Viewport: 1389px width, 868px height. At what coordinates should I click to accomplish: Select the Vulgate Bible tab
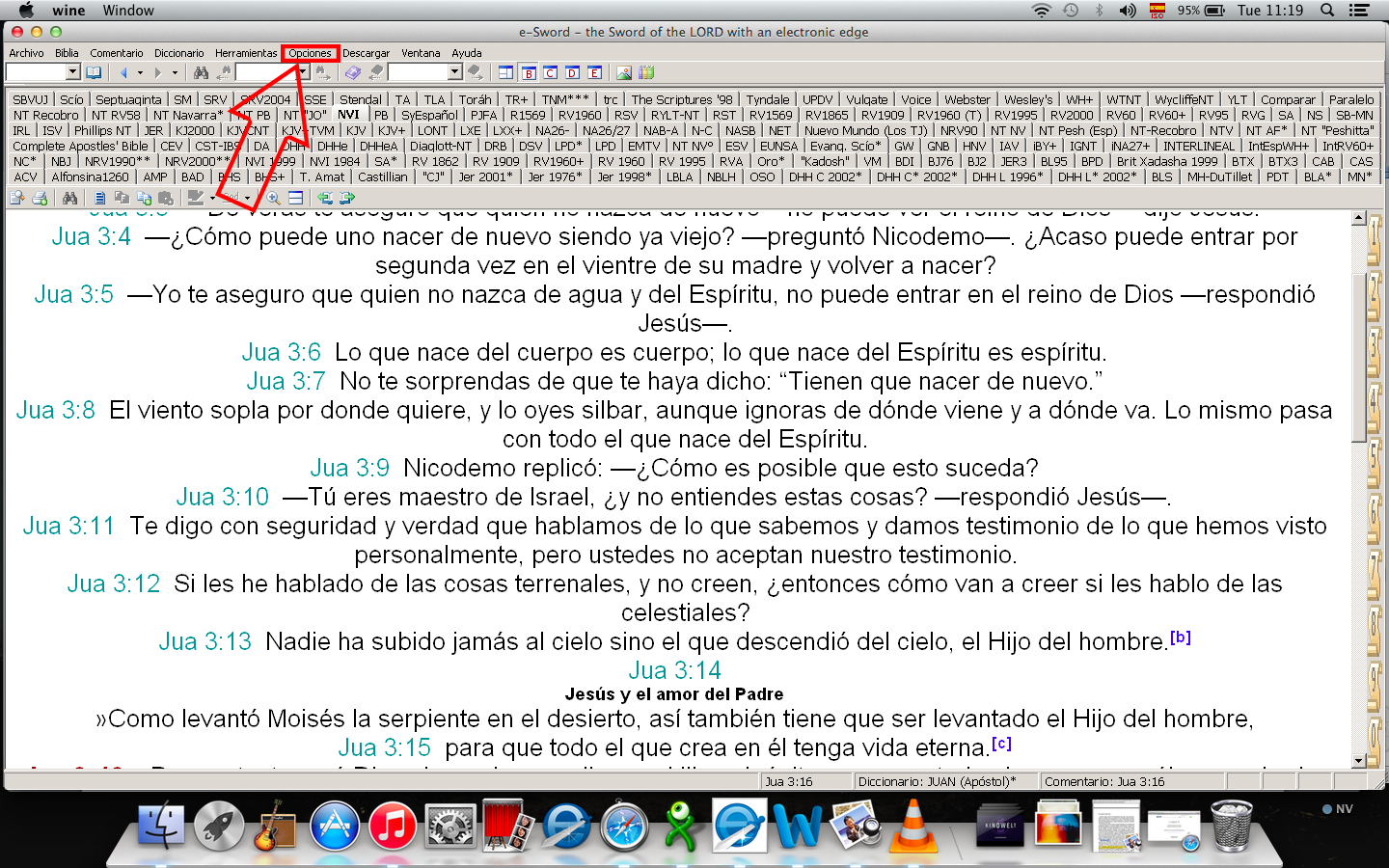(867, 99)
